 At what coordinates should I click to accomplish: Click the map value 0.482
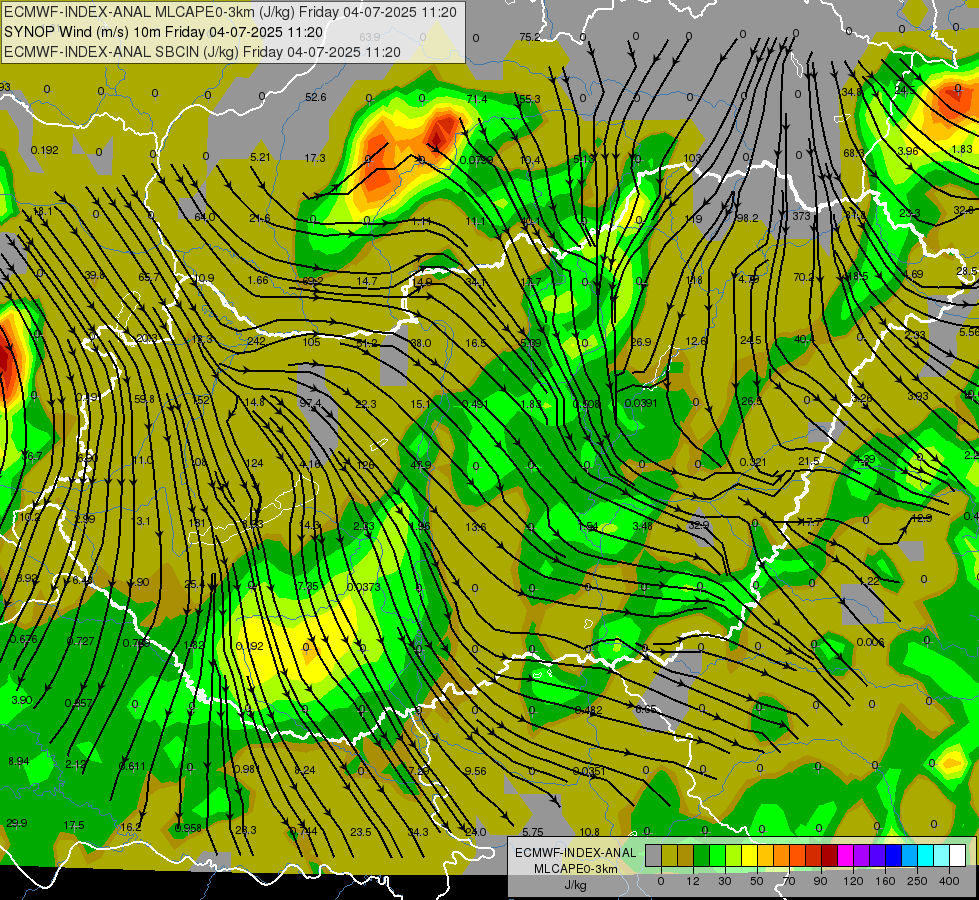point(589,710)
